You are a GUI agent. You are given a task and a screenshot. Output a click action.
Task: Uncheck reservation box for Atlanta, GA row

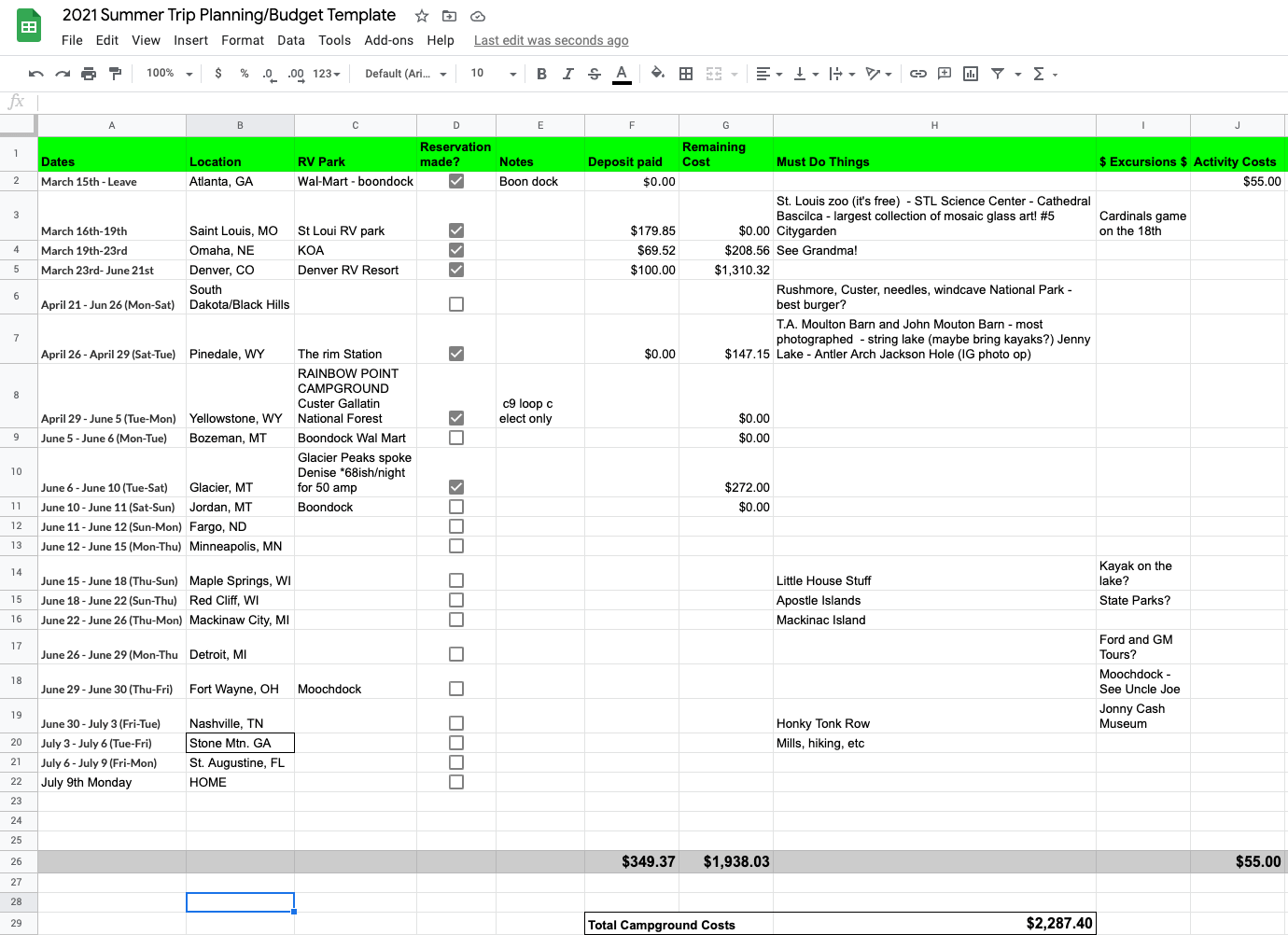456,181
